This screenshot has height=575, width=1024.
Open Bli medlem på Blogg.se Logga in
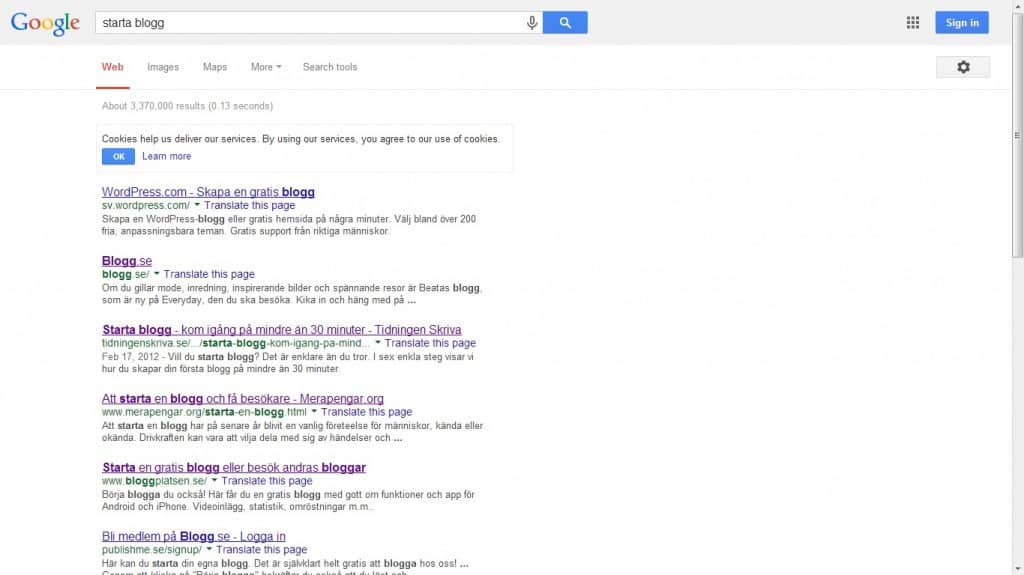(193, 536)
